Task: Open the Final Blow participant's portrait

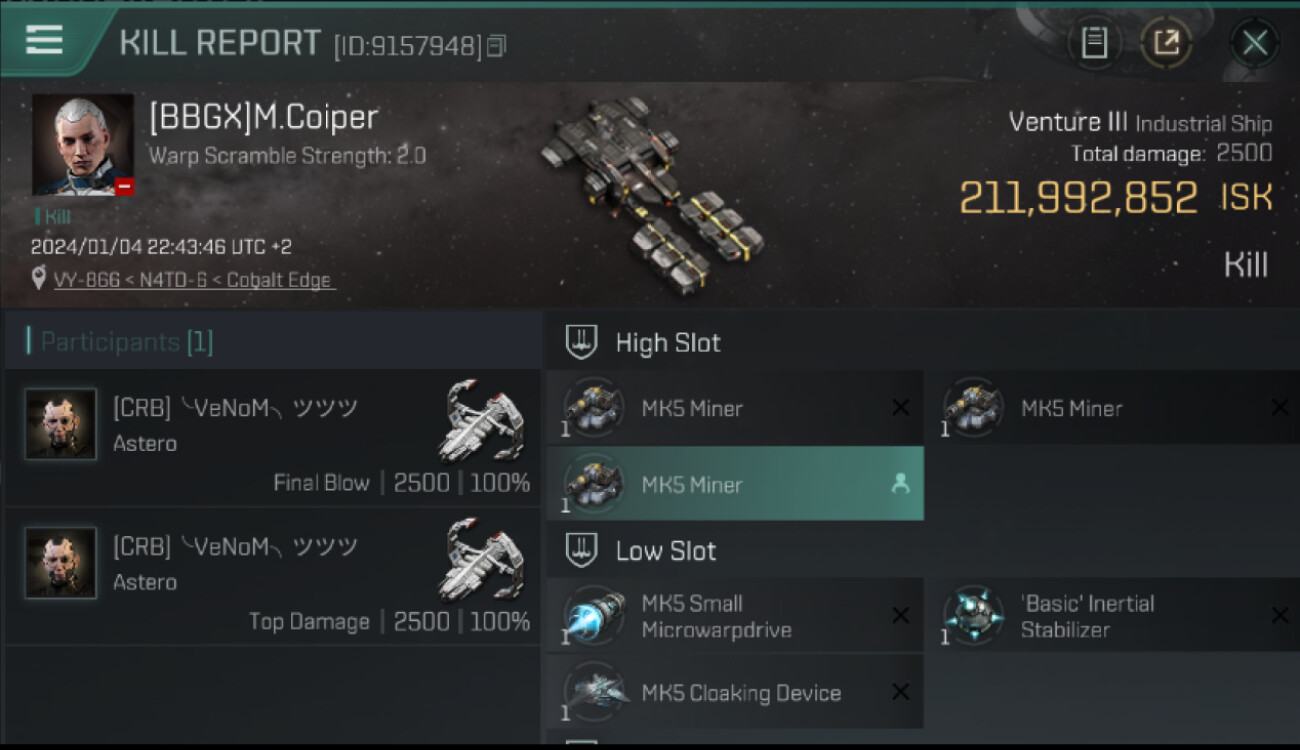Action: (x=61, y=424)
